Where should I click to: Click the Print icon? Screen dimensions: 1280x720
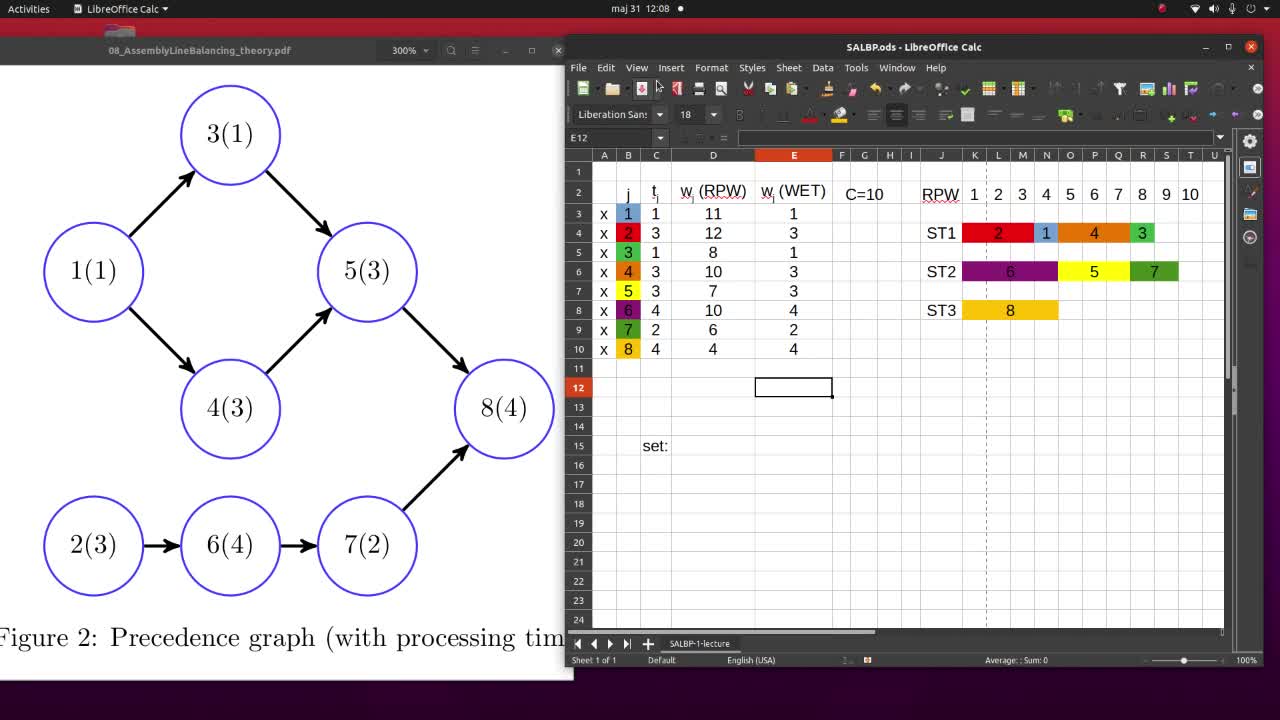(699, 89)
